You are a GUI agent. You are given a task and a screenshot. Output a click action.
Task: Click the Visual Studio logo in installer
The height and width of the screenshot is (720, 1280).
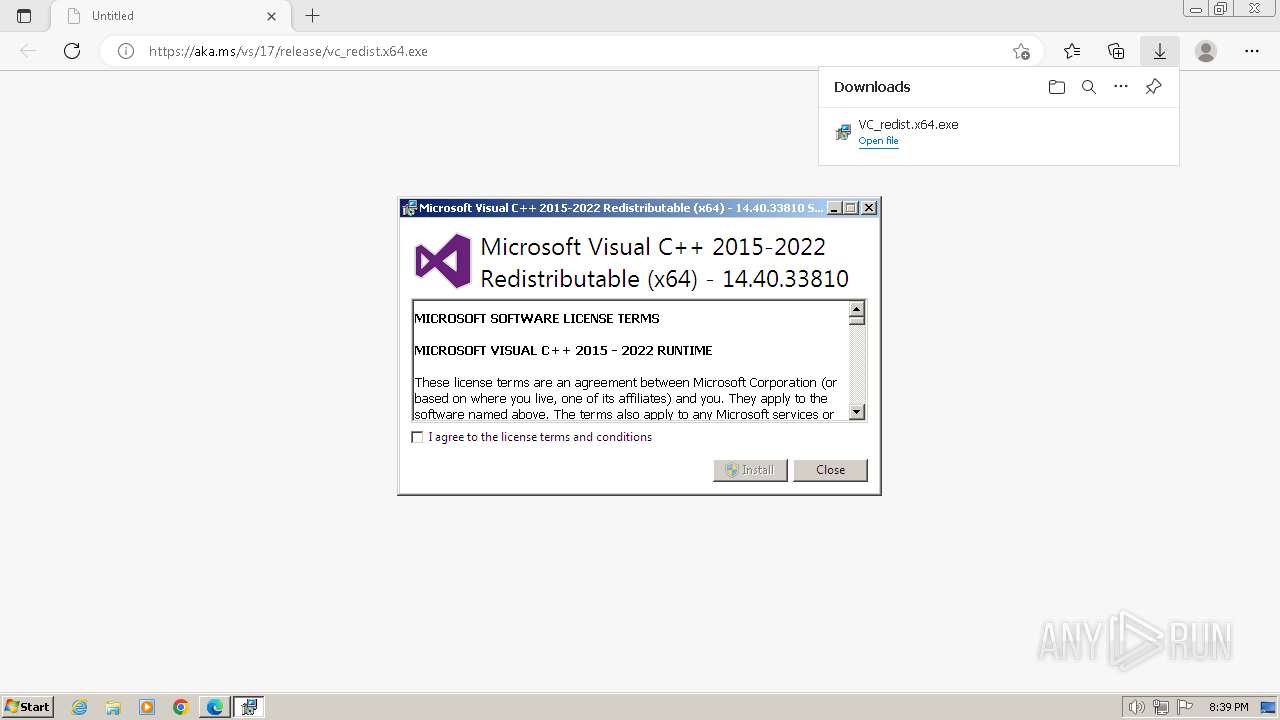tap(443, 261)
